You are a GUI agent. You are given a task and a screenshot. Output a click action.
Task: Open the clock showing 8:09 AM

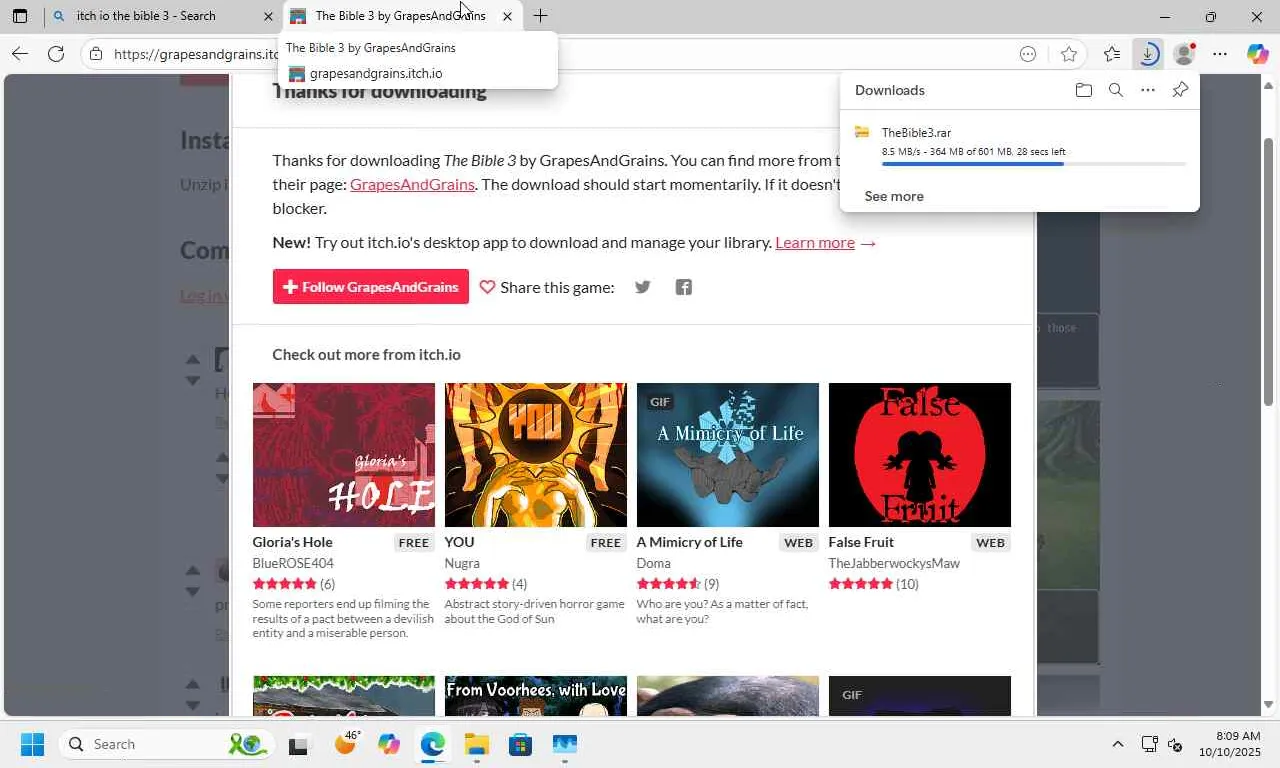[1230, 744]
